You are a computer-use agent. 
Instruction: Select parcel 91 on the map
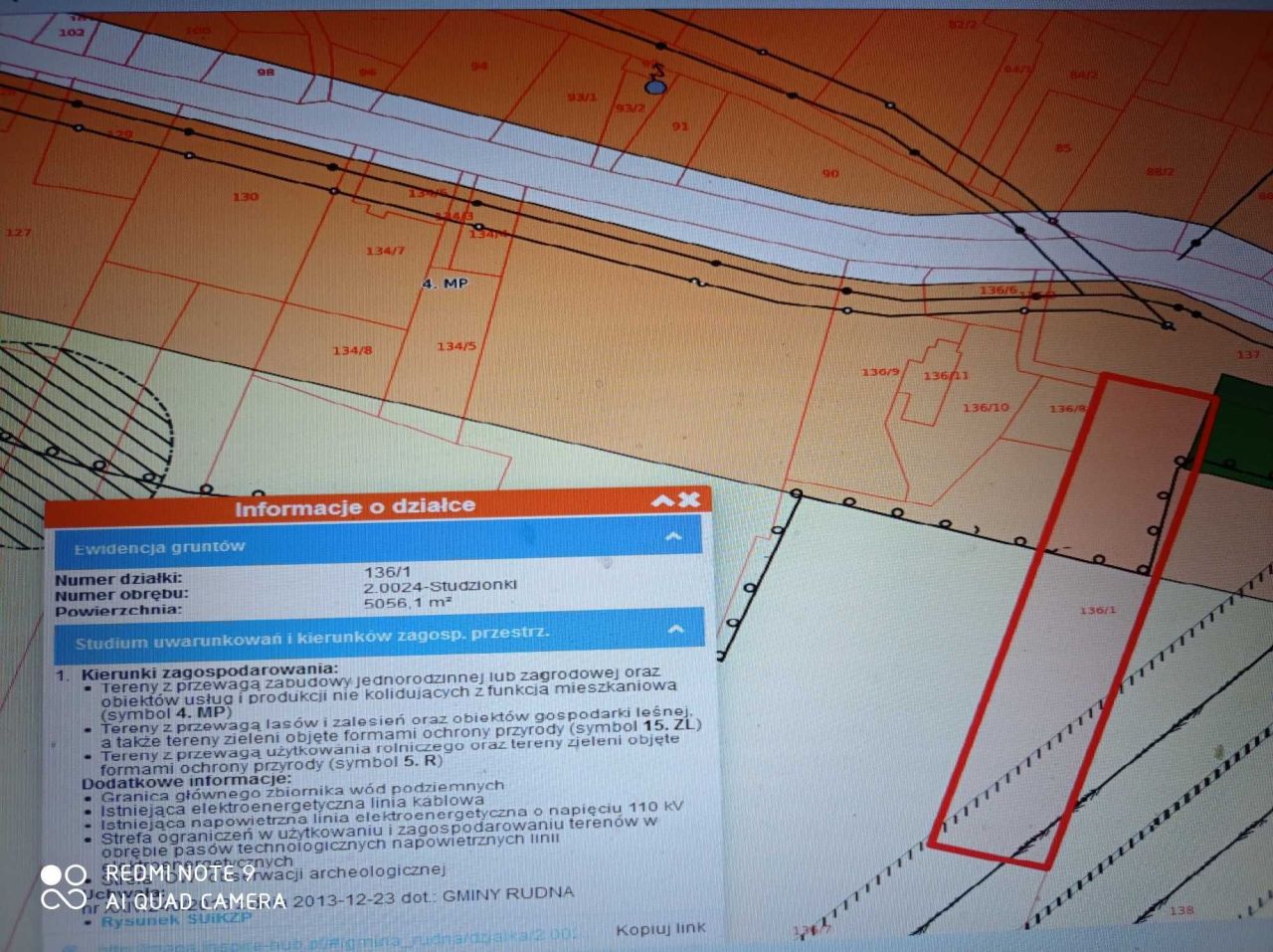680,126
